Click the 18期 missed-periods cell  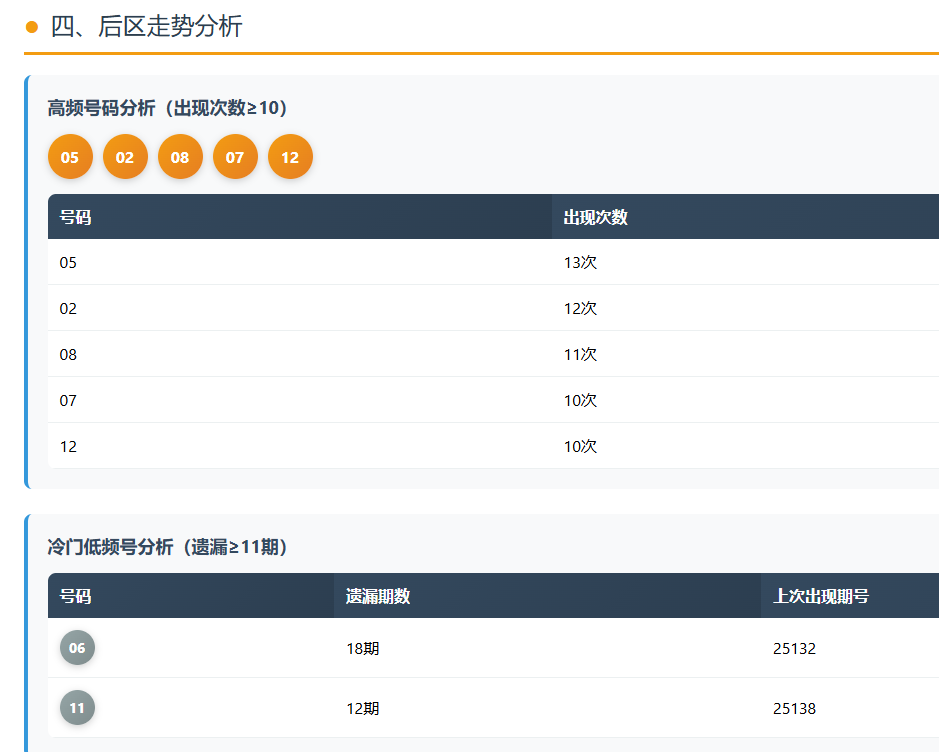(362, 649)
